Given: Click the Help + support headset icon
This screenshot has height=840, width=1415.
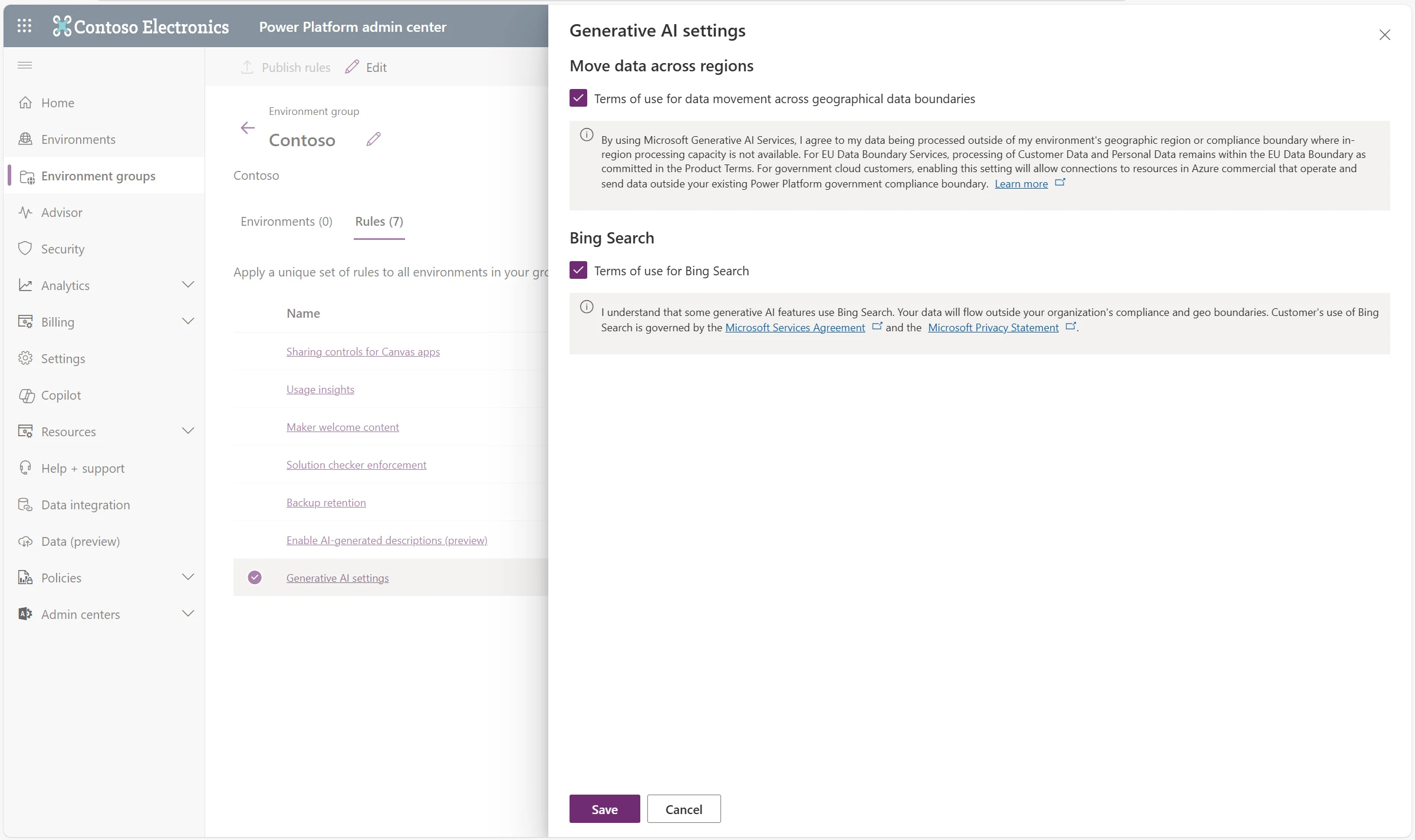Looking at the screenshot, I should click(x=25, y=468).
